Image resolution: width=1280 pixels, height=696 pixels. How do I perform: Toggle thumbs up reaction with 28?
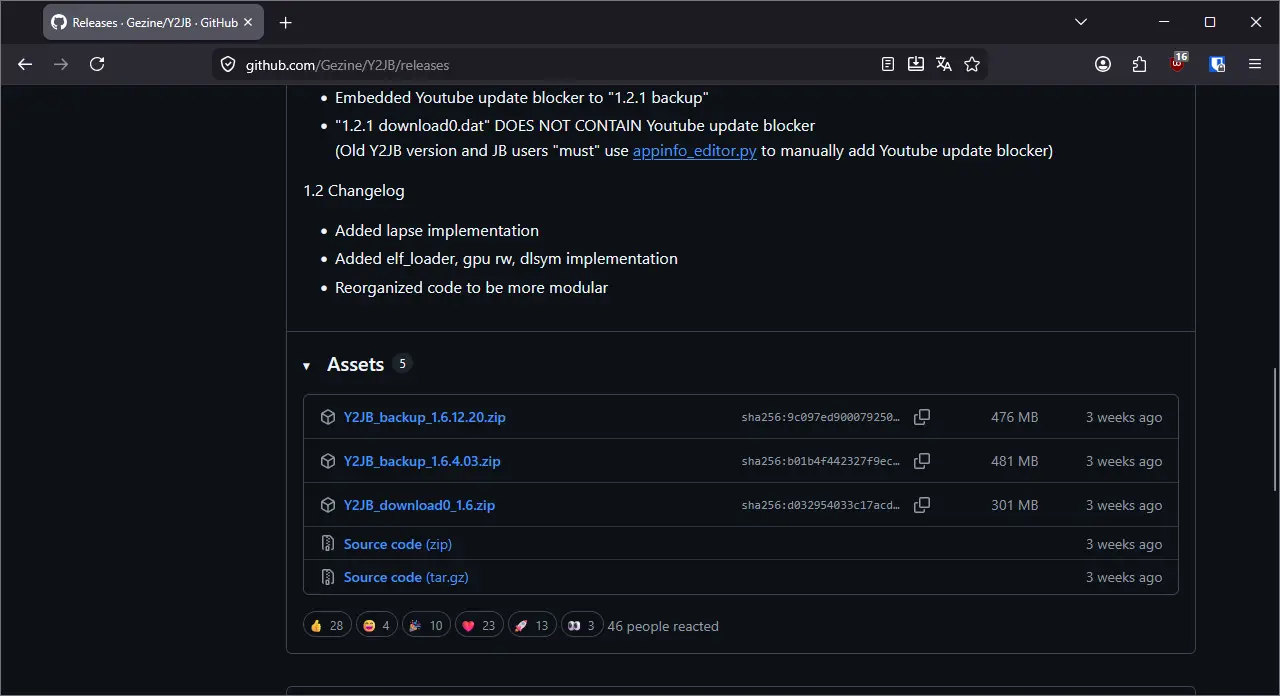point(327,626)
